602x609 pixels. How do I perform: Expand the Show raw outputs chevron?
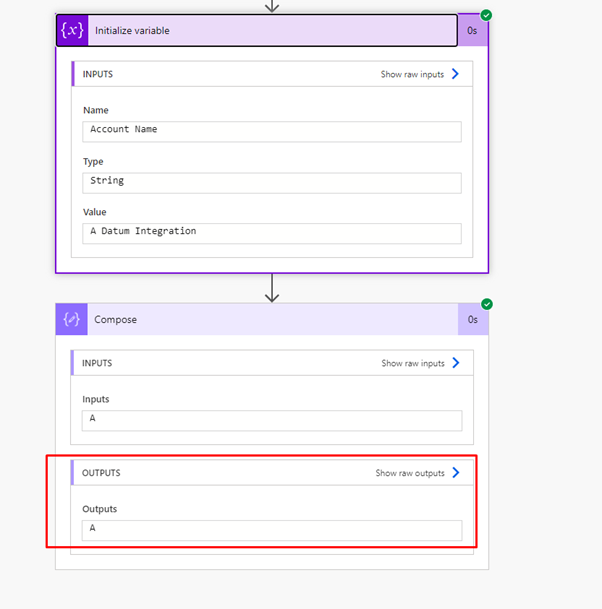(456, 473)
